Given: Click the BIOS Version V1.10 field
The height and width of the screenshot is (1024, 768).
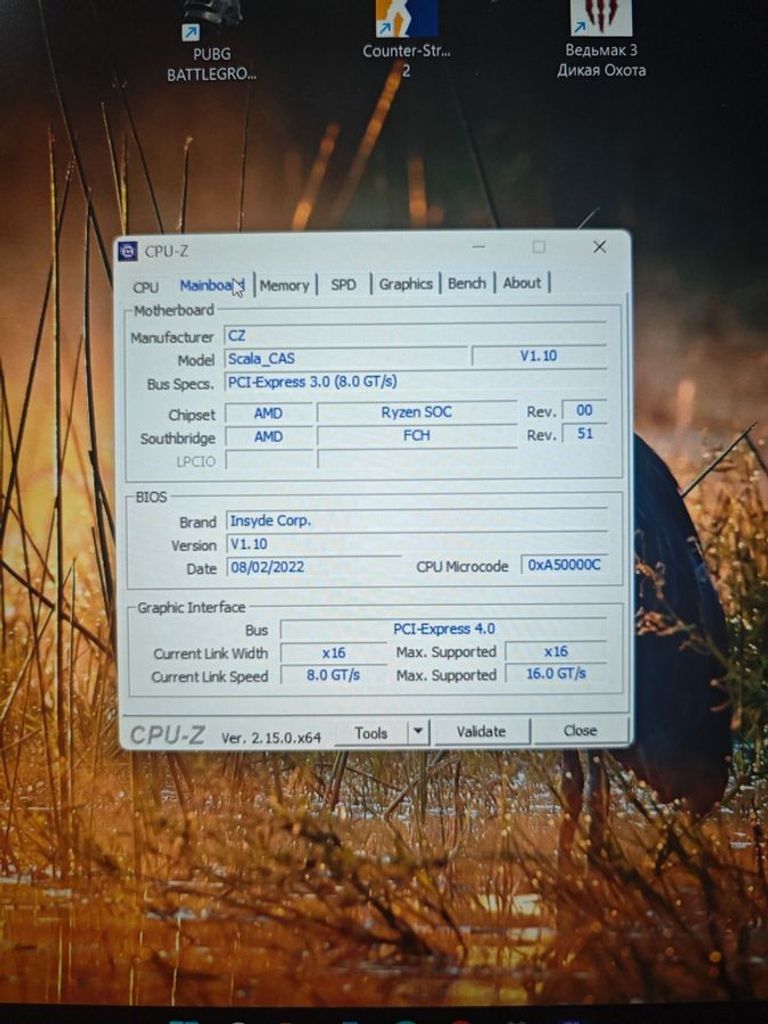Looking at the screenshot, I should [x=417, y=543].
